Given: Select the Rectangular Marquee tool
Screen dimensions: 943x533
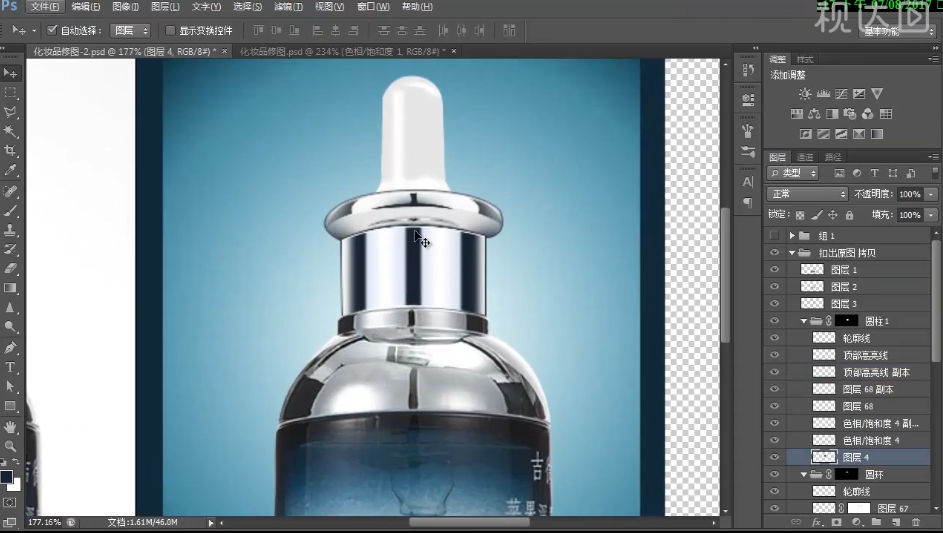Looking at the screenshot, I should 10,93.
